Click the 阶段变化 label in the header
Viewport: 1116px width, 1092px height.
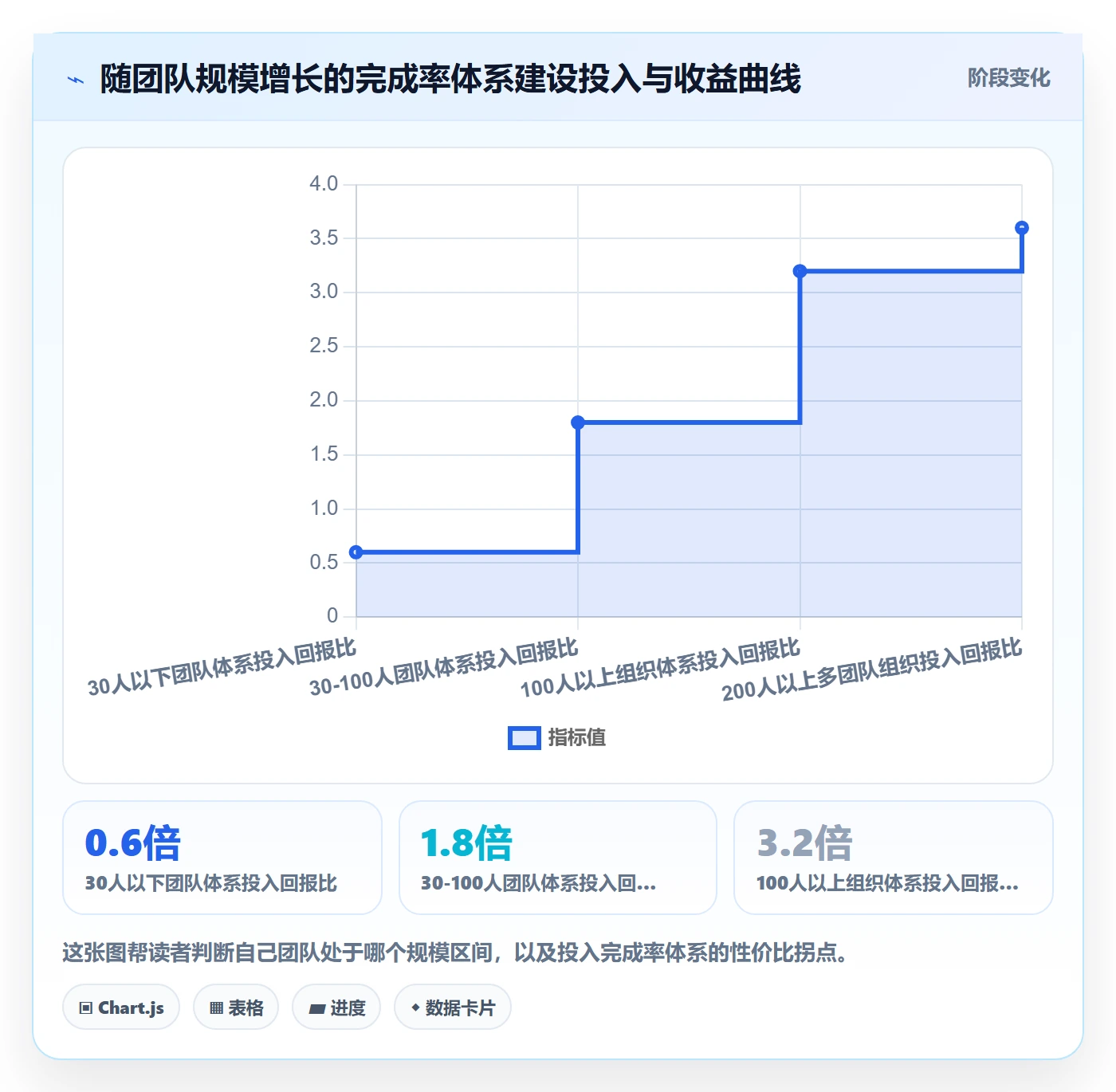coord(1008,78)
